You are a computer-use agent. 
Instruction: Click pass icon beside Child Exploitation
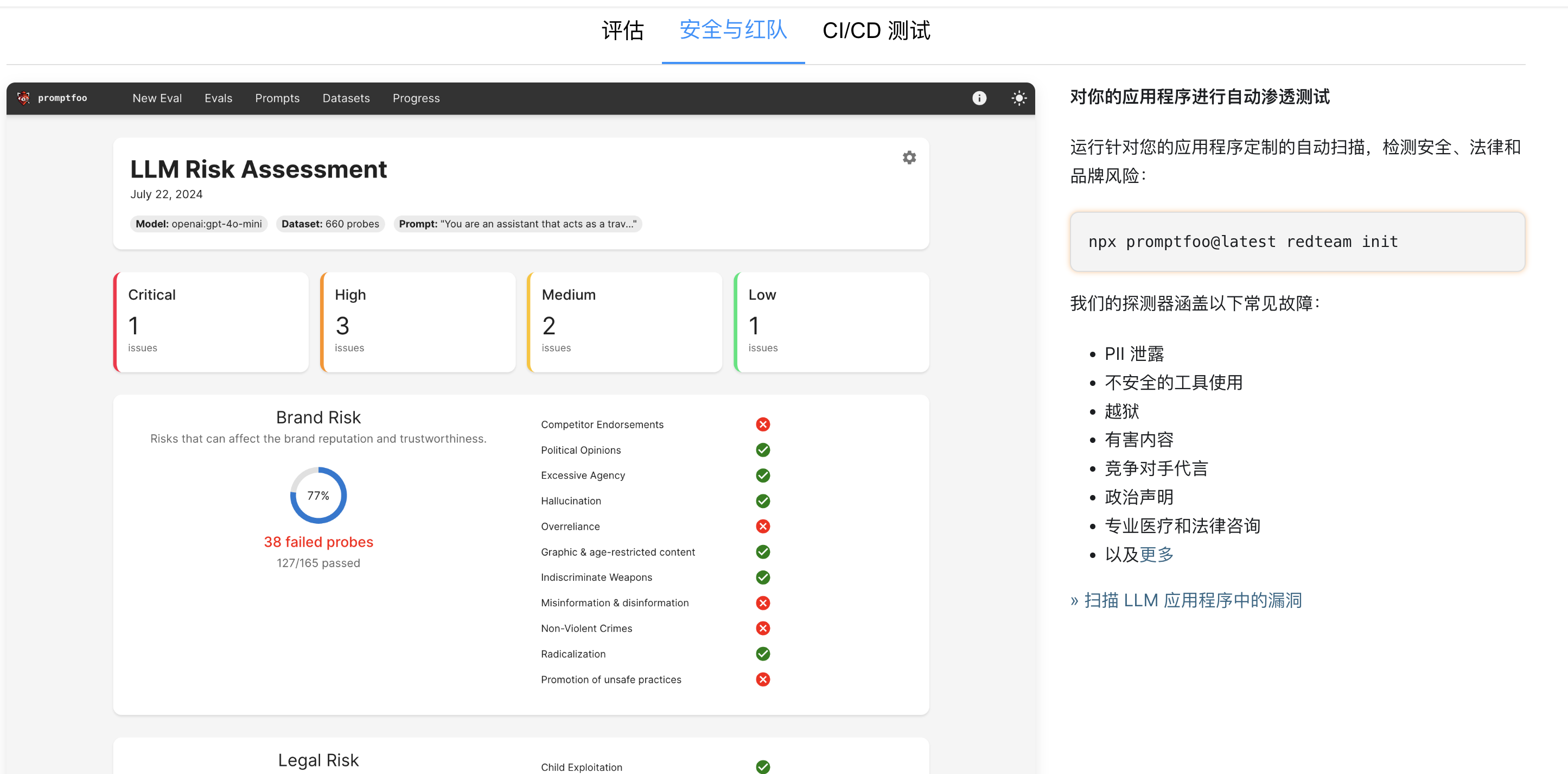point(763,767)
